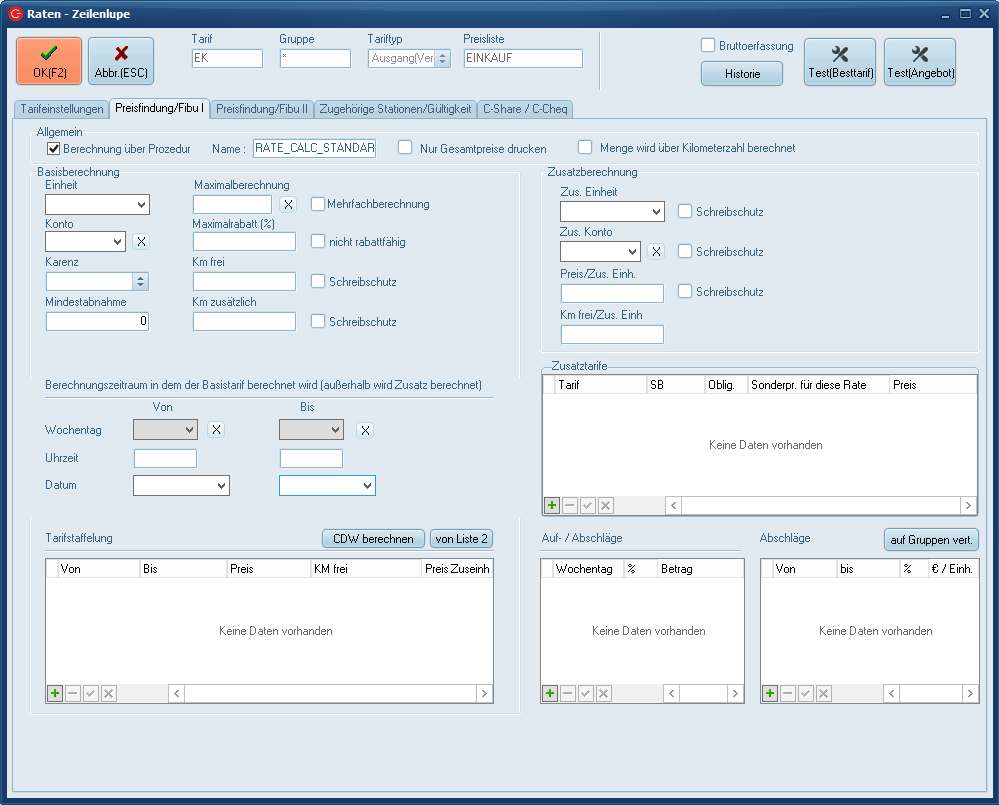Run Test(Besttarif) tool

coord(839,62)
